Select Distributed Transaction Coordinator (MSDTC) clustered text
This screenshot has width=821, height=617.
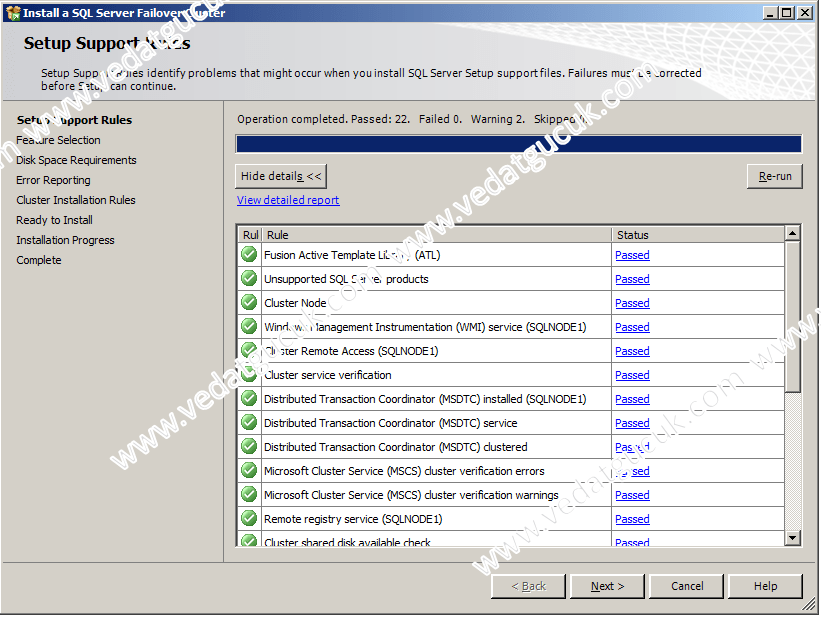point(396,447)
